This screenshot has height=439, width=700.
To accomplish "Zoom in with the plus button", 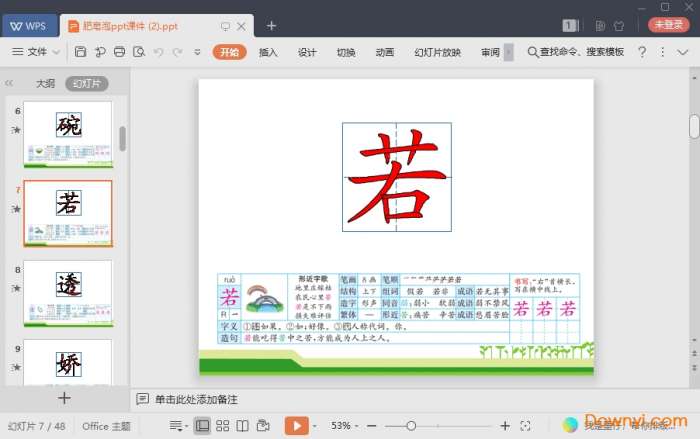I will pyautogui.click(x=505, y=426).
